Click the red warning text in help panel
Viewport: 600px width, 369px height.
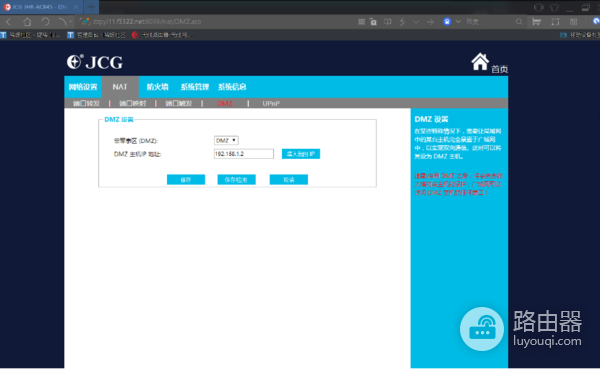point(458,184)
